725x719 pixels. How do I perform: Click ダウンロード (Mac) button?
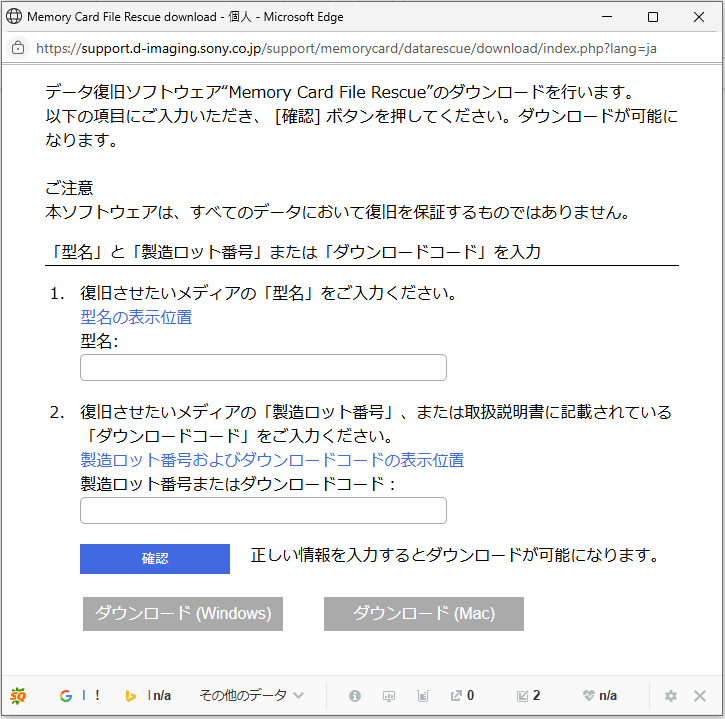coord(424,614)
